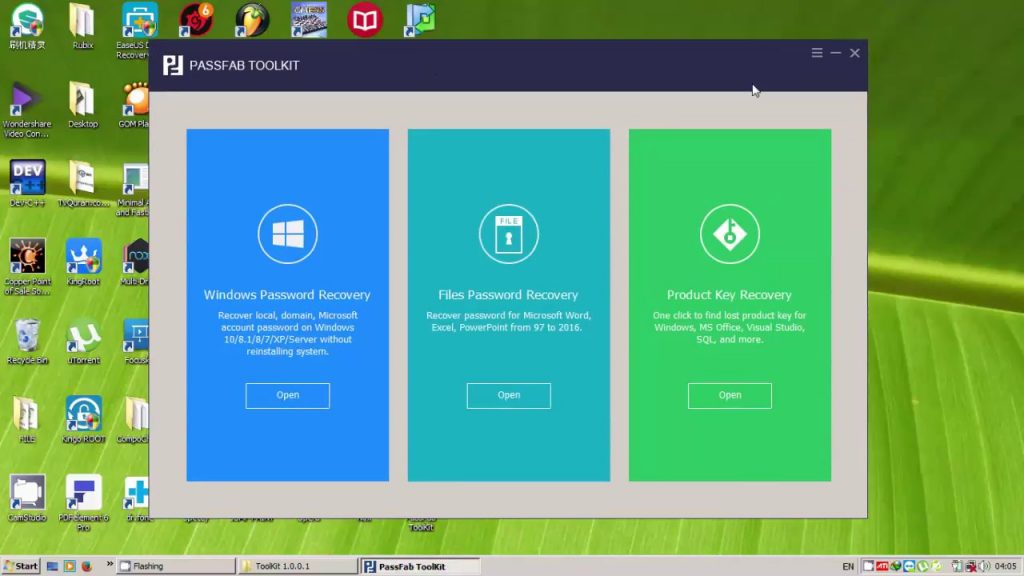Select the CamStudio desktop icon
This screenshot has width=1024, height=576.
coord(27,498)
